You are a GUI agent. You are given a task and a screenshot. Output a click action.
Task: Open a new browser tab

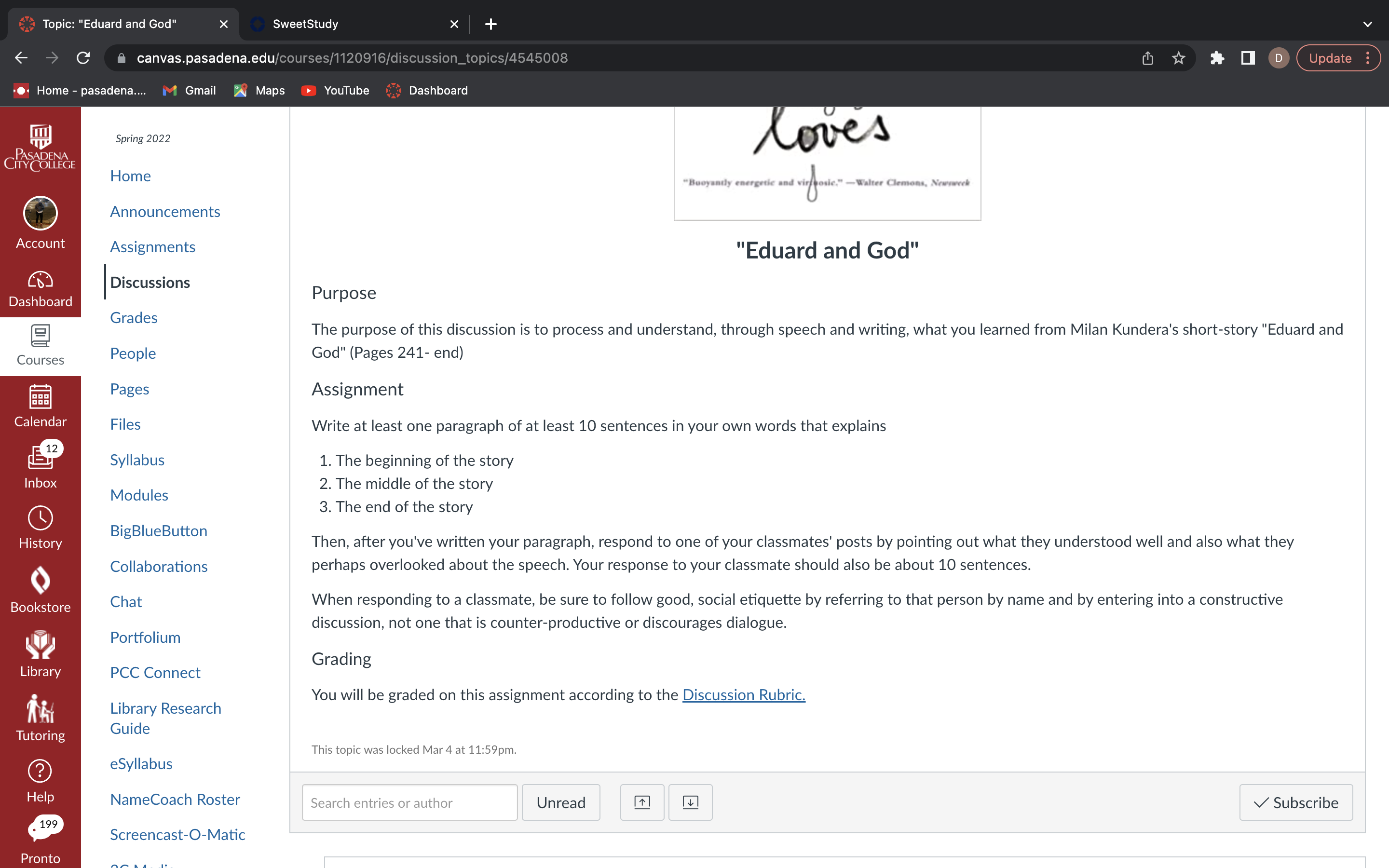pos(491,24)
